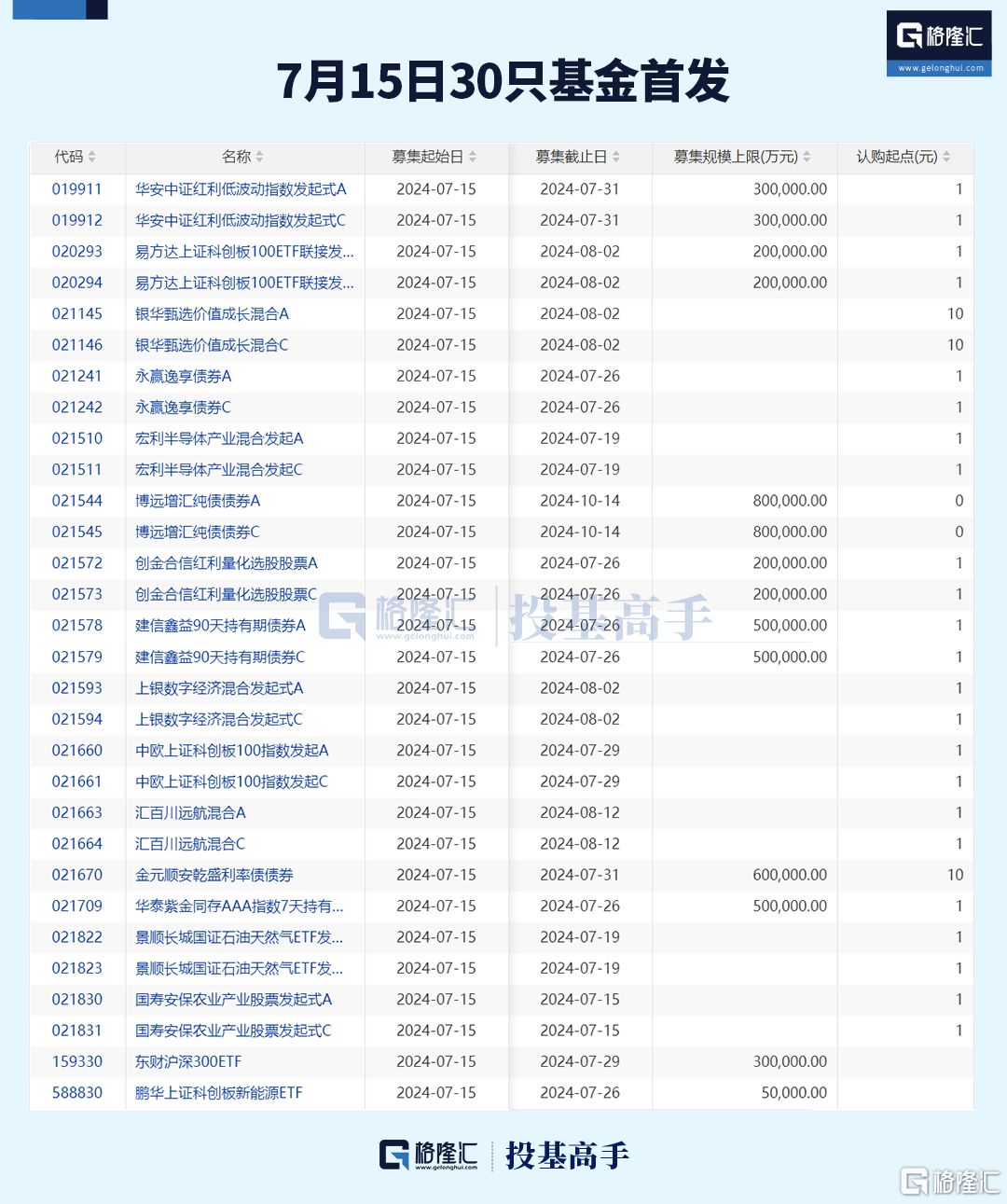Viewport: 1007px width, 1204px height.
Task: Select 国寿安保农业产业股票发起式C
Action: tap(234, 1031)
